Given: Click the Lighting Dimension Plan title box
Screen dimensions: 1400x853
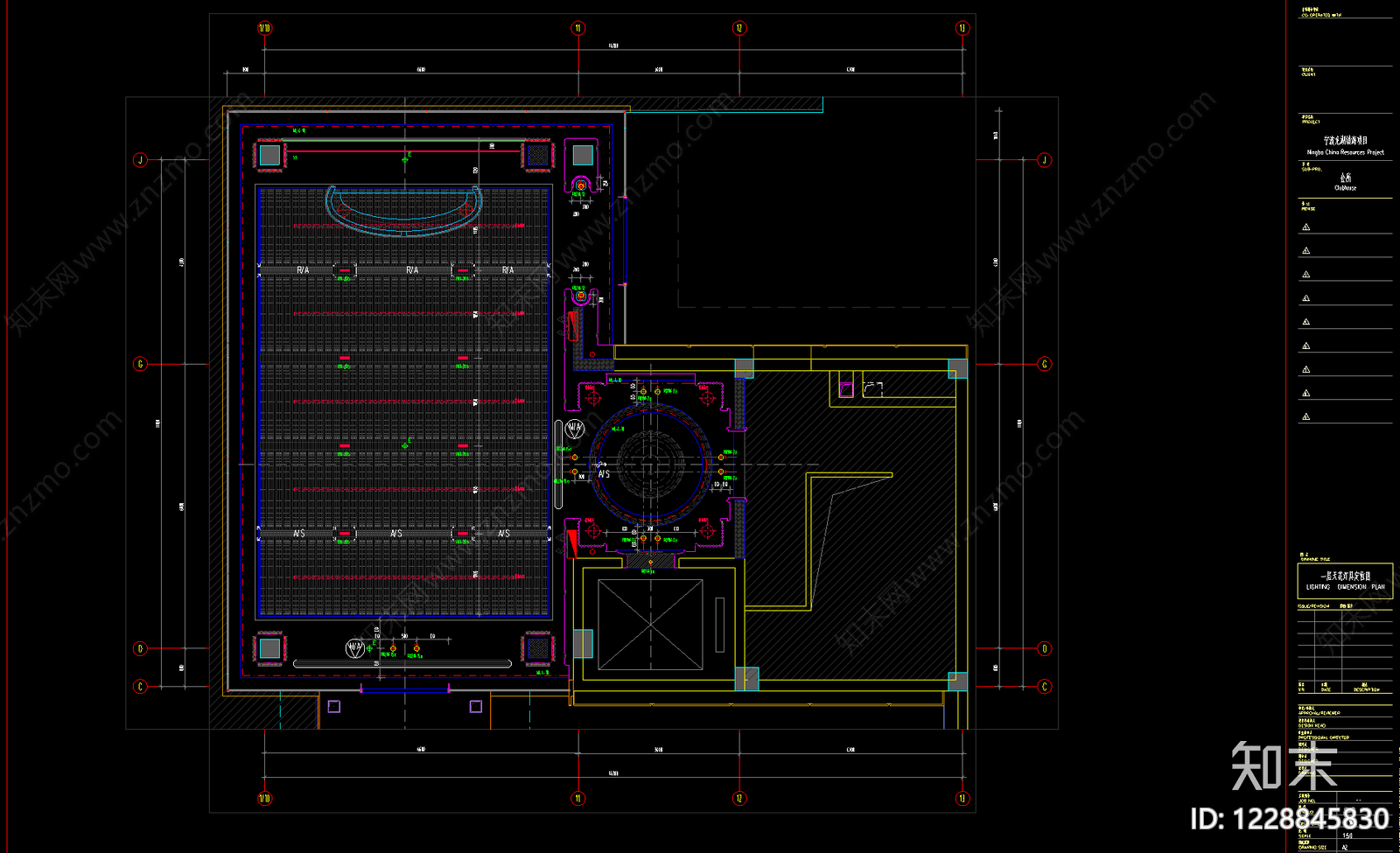Looking at the screenshot, I should (1345, 581).
